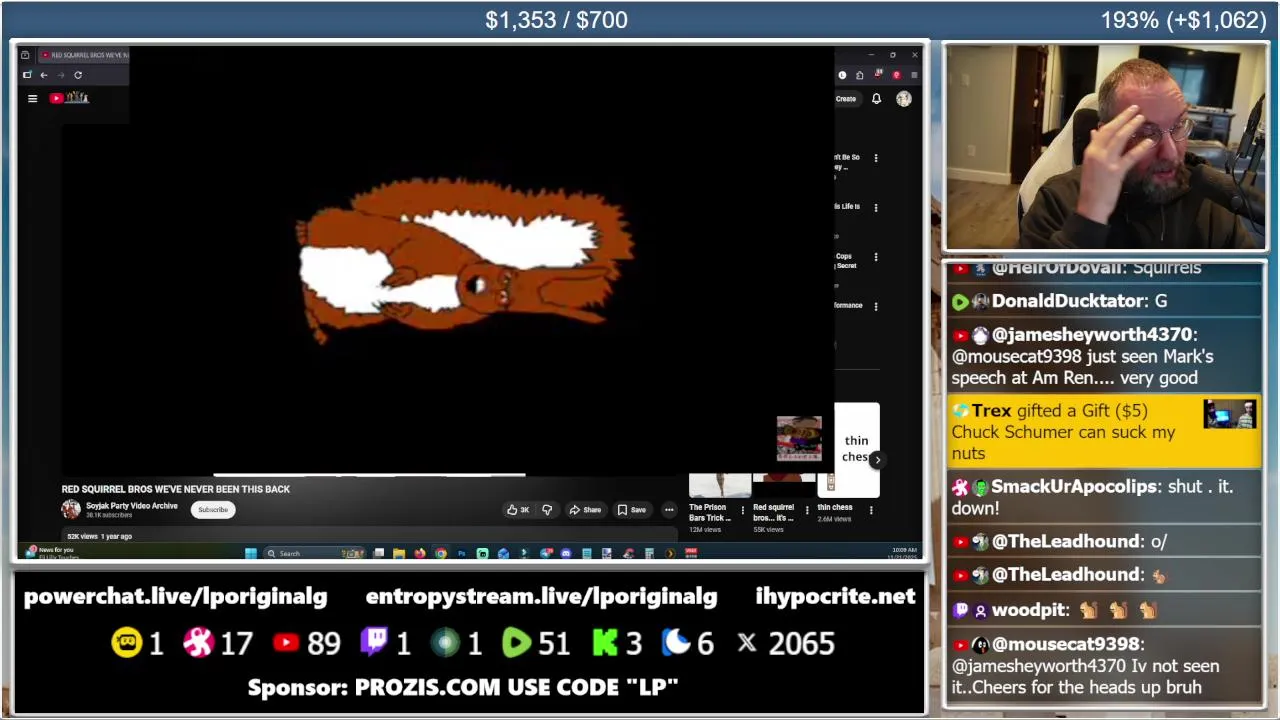The image size is (1280, 720).
Task: Click the YouTube viewer count icon showing 89
Action: coord(286,643)
